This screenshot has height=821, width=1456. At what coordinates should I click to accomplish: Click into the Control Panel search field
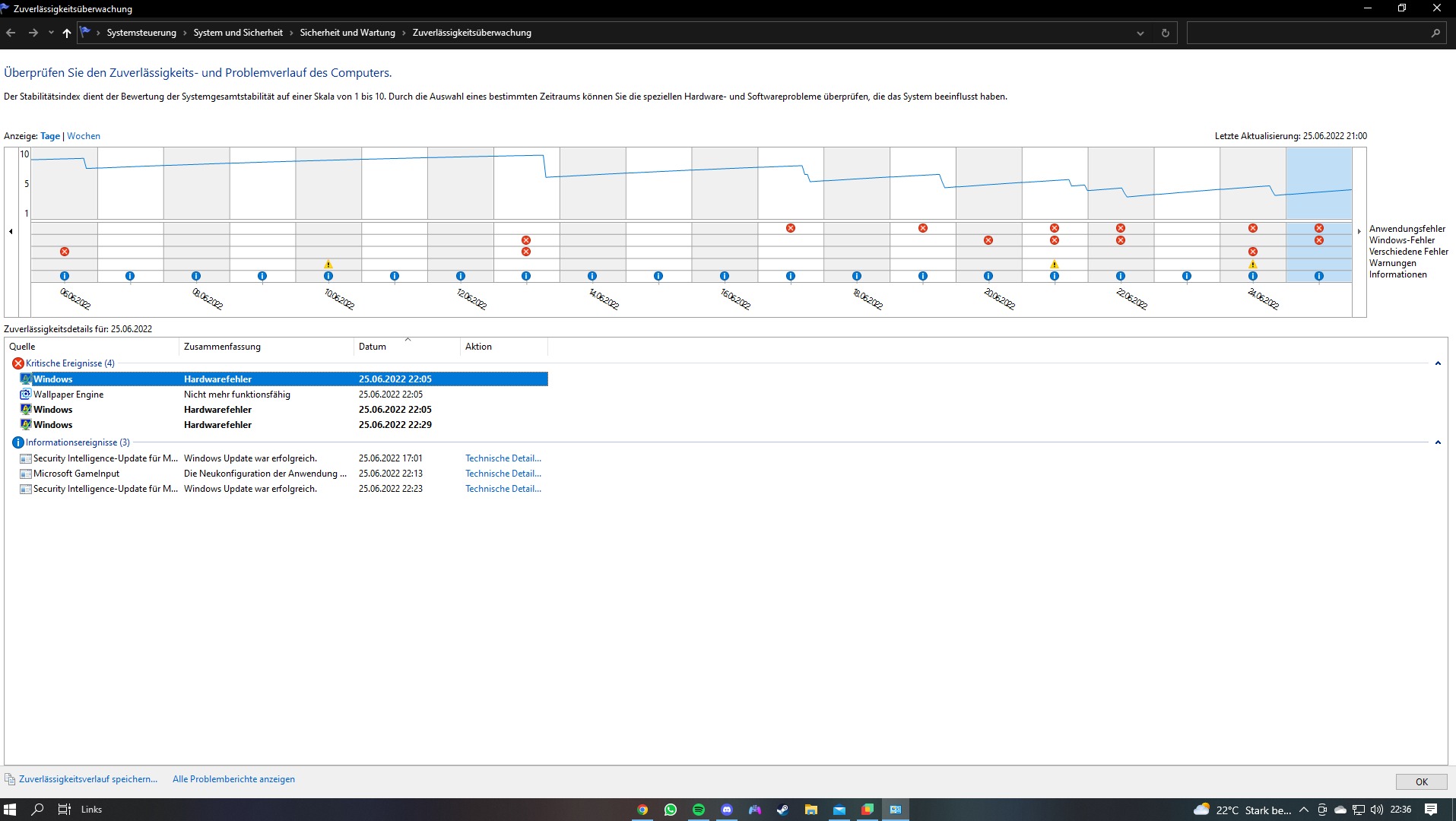pyautogui.click(x=1308, y=33)
